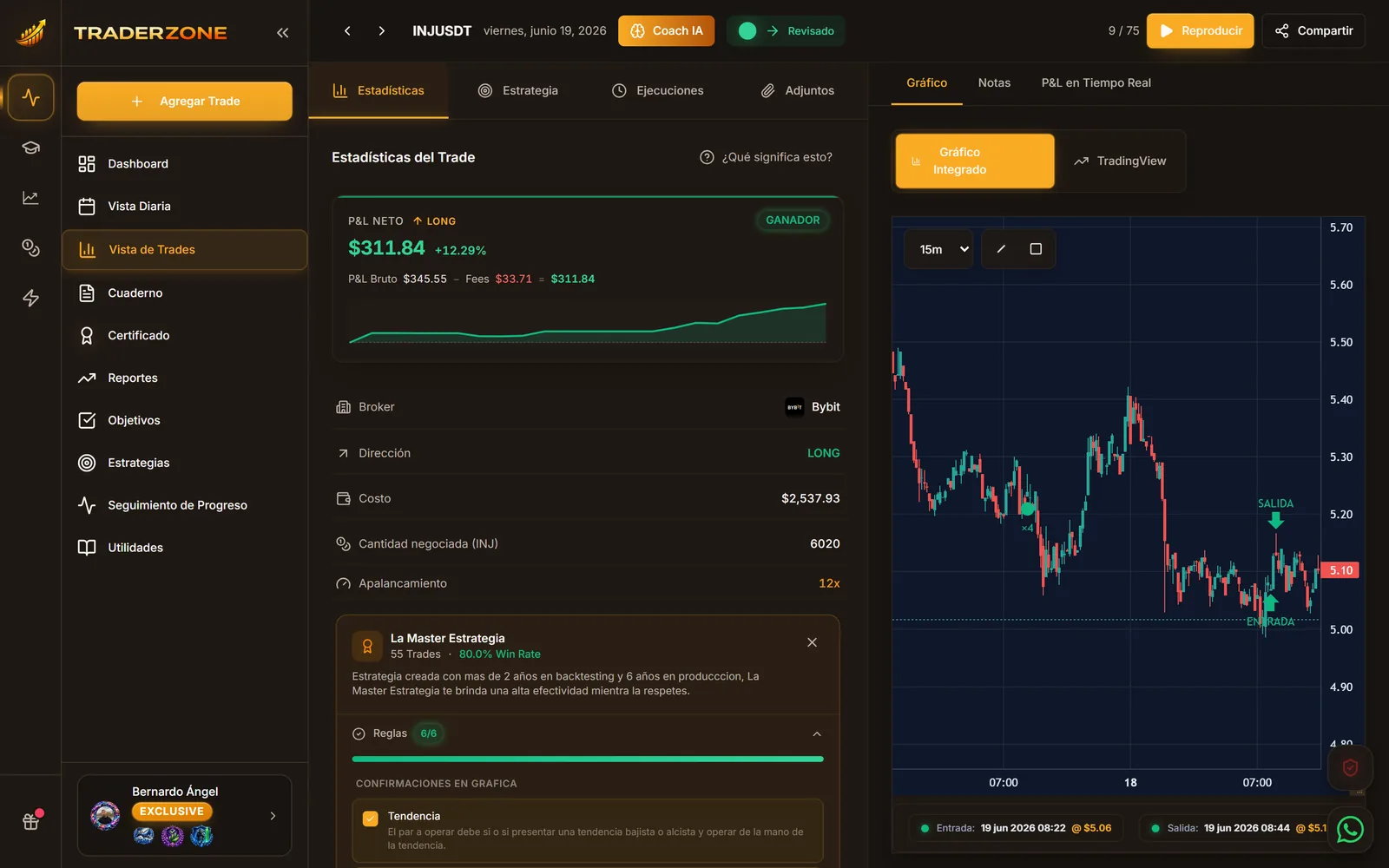Close the La Master Estrategia card
1389x868 pixels.
(x=812, y=642)
